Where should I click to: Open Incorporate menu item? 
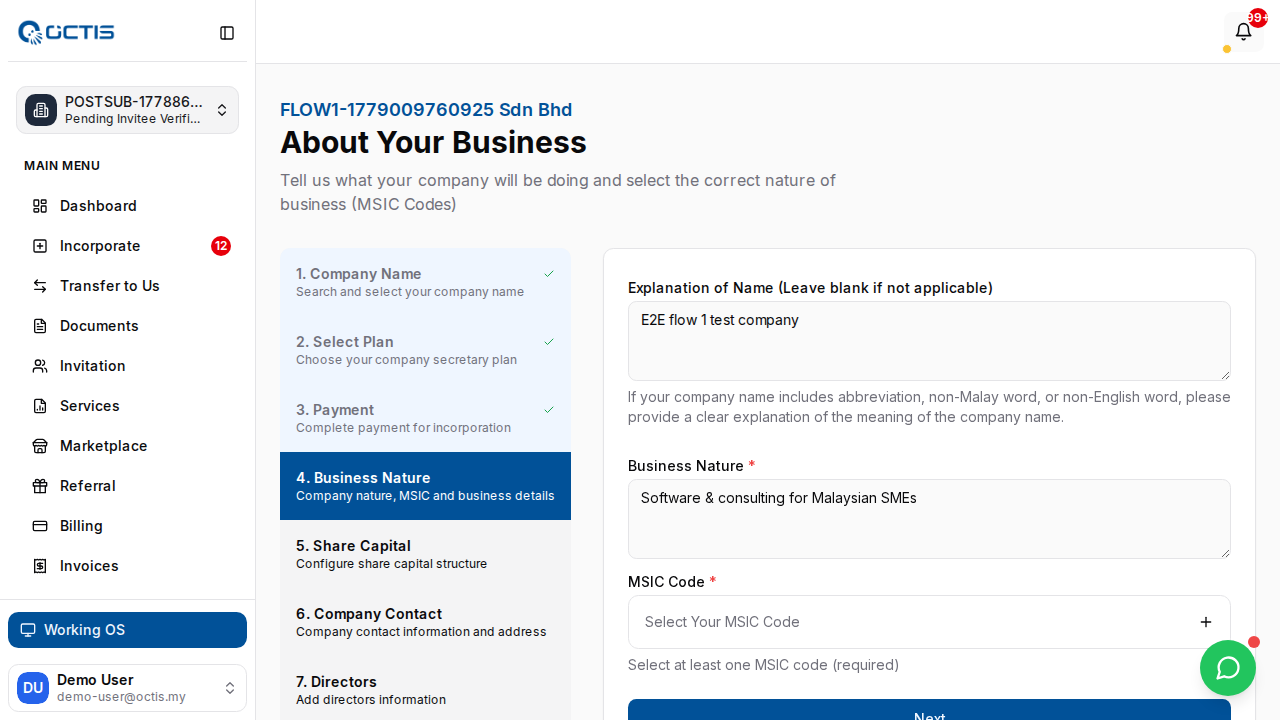point(127,246)
